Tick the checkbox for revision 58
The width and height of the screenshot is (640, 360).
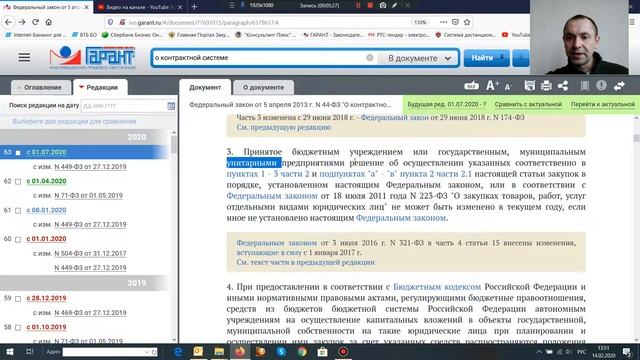[x=18, y=328]
